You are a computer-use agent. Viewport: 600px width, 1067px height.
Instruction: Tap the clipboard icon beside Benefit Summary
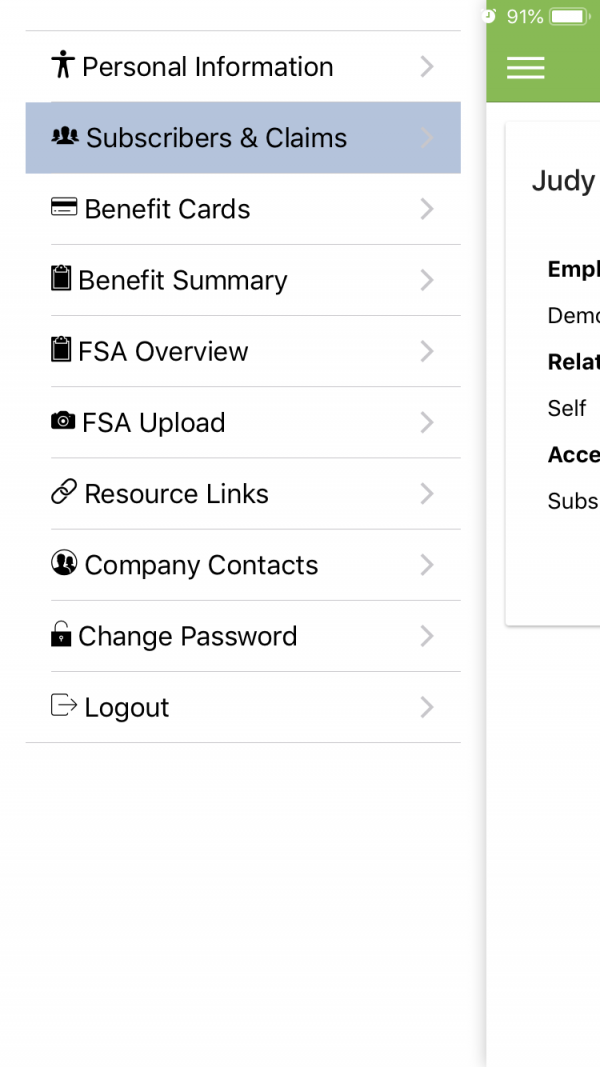click(61, 278)
